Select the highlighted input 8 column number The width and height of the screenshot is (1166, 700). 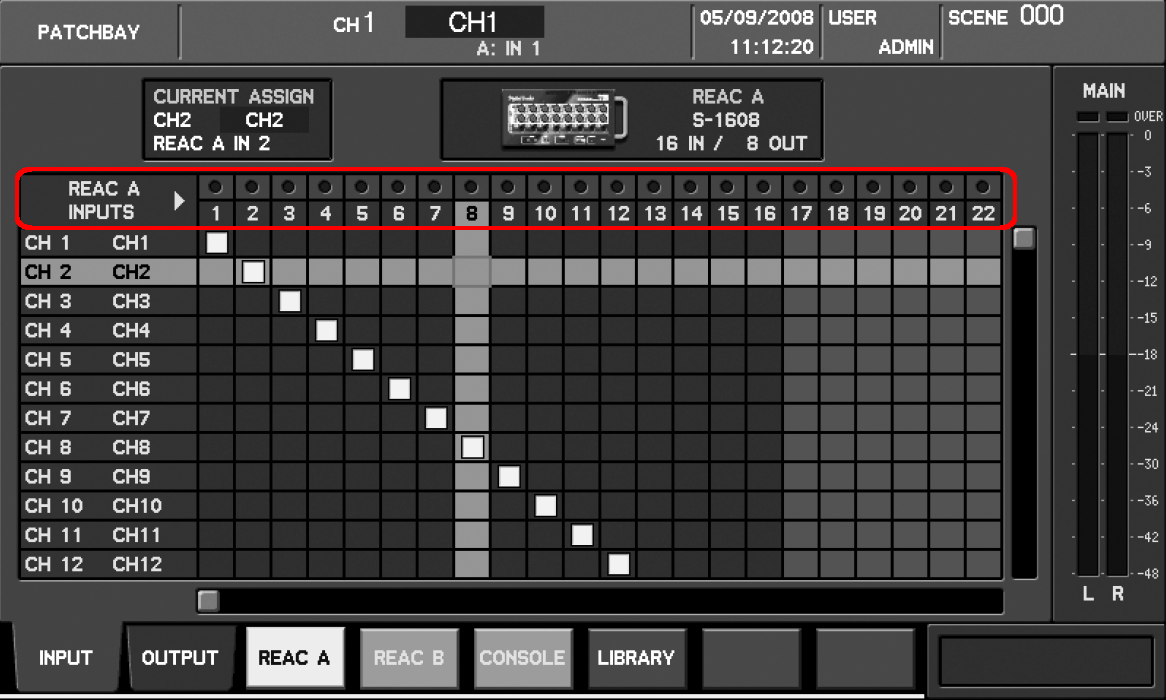tap(471, 212)
